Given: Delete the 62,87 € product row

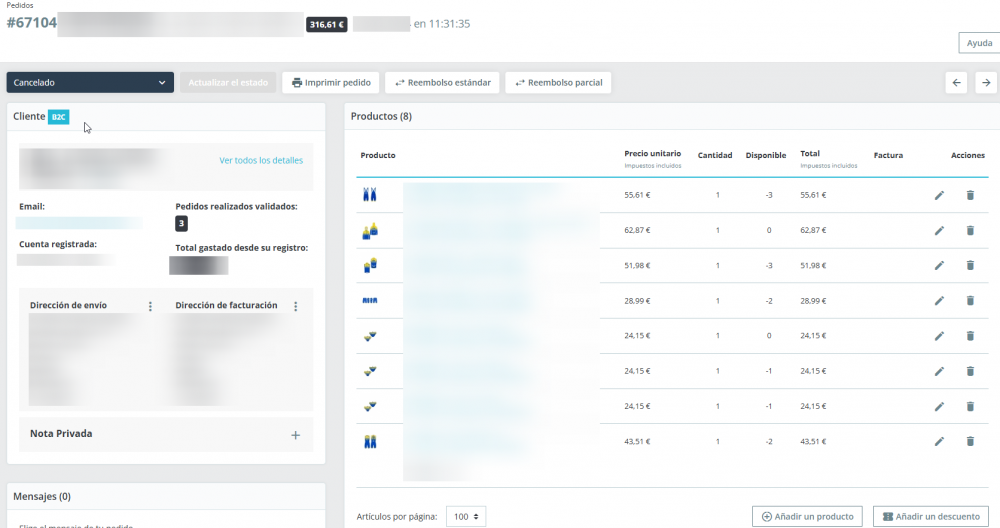Looking at the screenshot, I should click(970, 230).
